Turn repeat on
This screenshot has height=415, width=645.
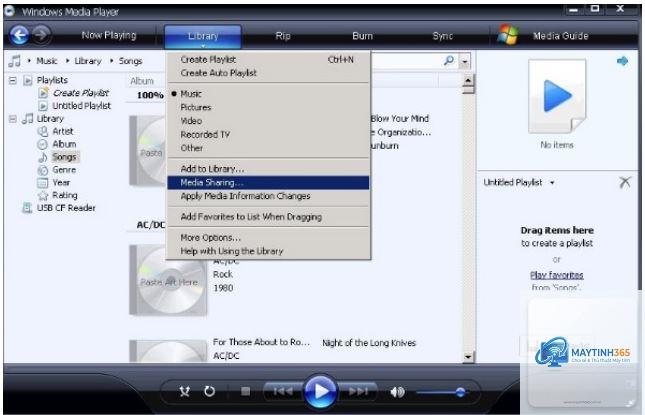click(x=209, y=392)
